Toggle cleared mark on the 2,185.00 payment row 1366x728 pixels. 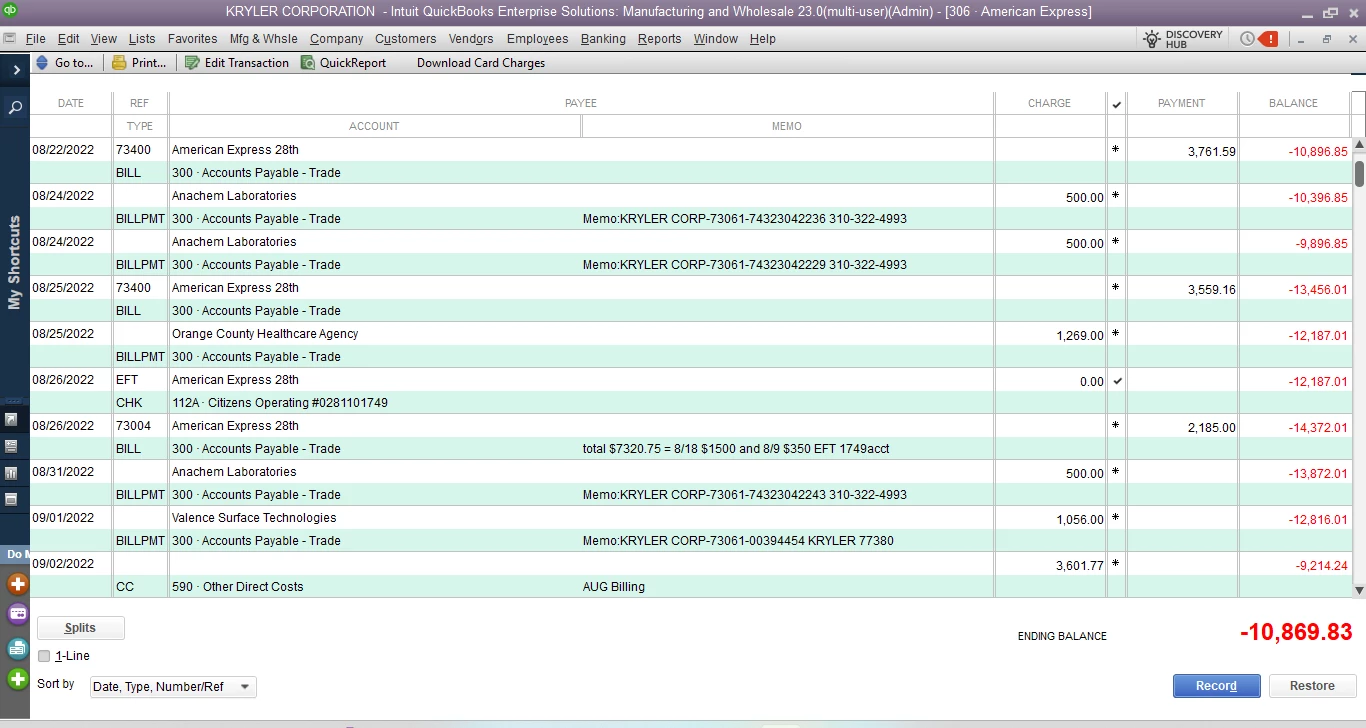(x=1116, y=426)
